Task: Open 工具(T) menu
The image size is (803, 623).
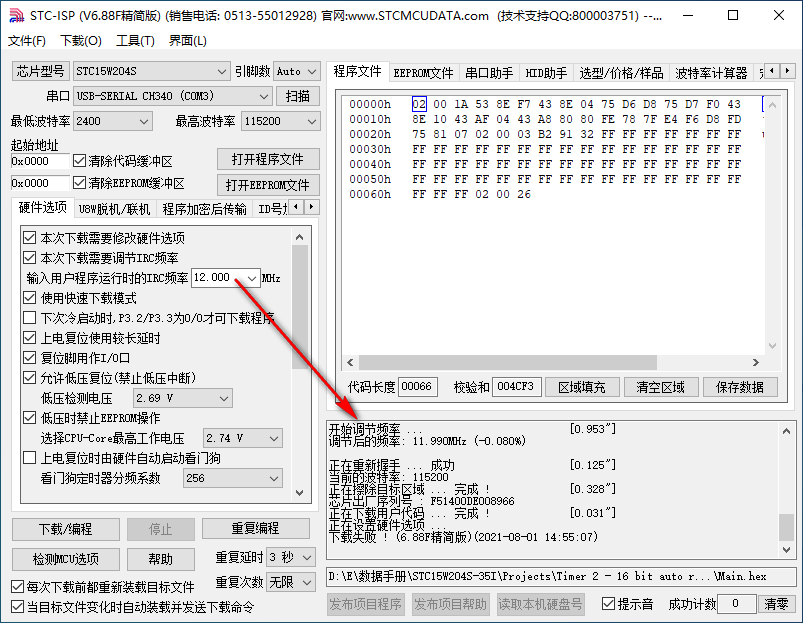Action: [x=135, y=41]
